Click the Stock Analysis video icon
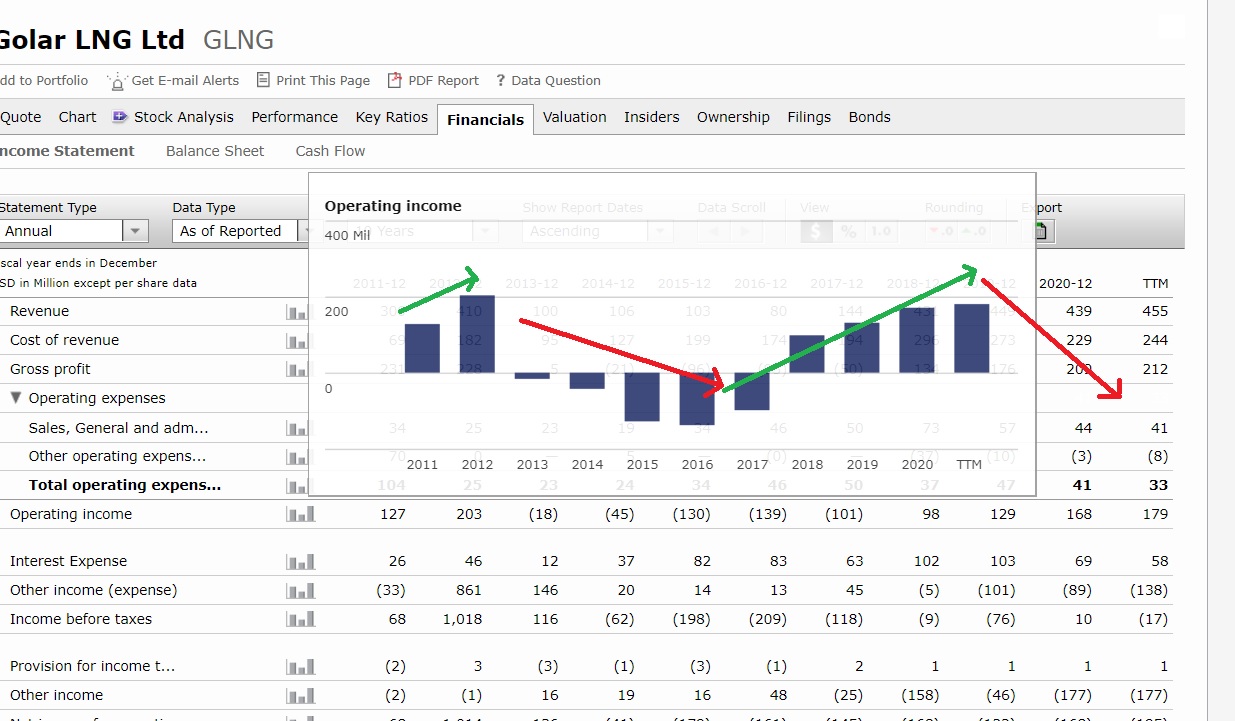Image resolution: width=1235 pixels, height=721 pixels. tap(120, 117)
